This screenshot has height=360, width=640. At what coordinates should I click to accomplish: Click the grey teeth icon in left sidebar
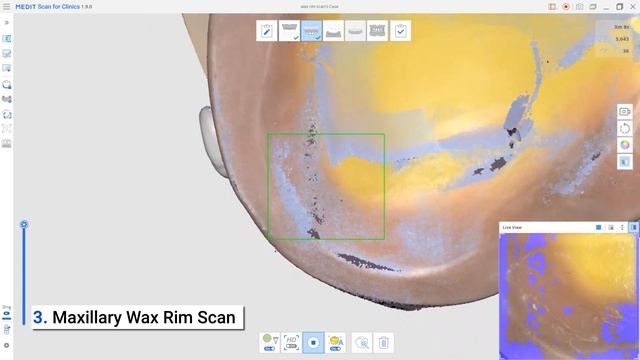pyautogui.click(x=7, y=144)
